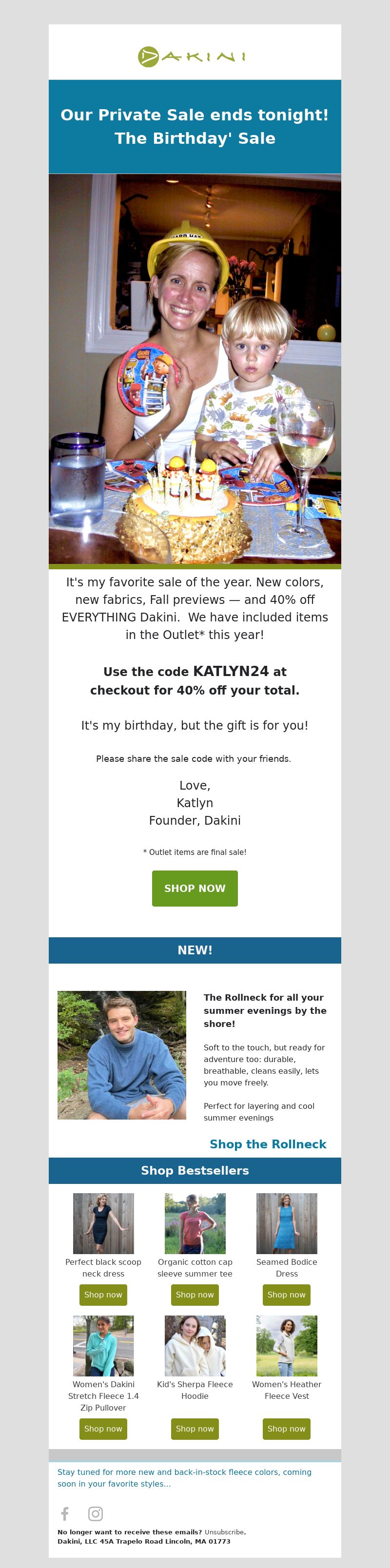Click Shop now under Perfect black scoop neck dress

103,1295
